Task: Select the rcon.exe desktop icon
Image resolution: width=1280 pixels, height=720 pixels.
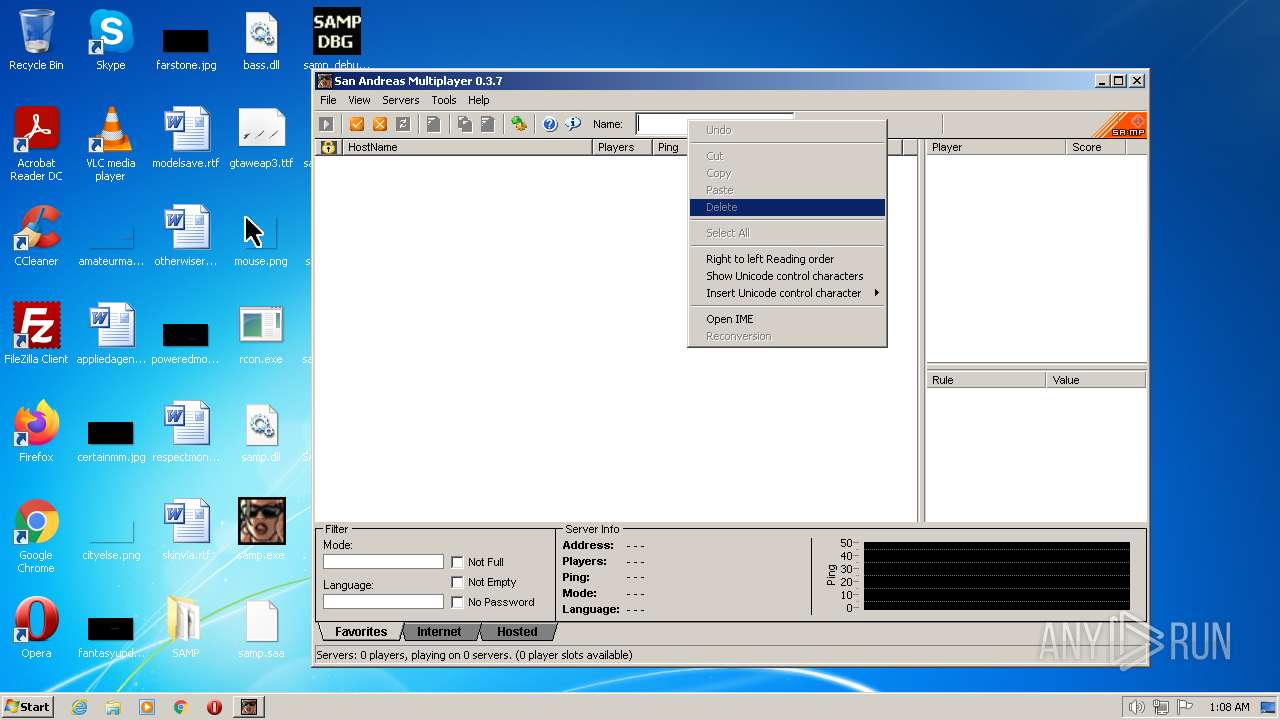Action: (261, 335)
